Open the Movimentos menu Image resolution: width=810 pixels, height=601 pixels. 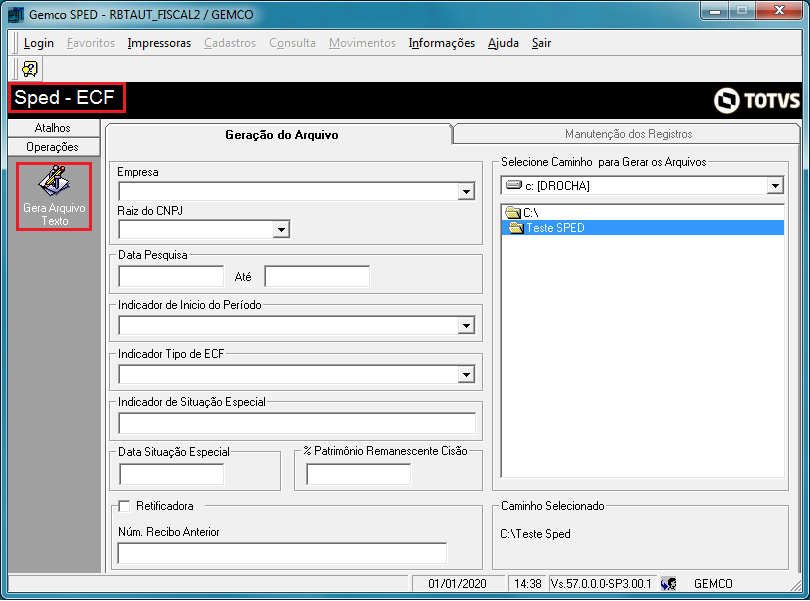(362, 43)
